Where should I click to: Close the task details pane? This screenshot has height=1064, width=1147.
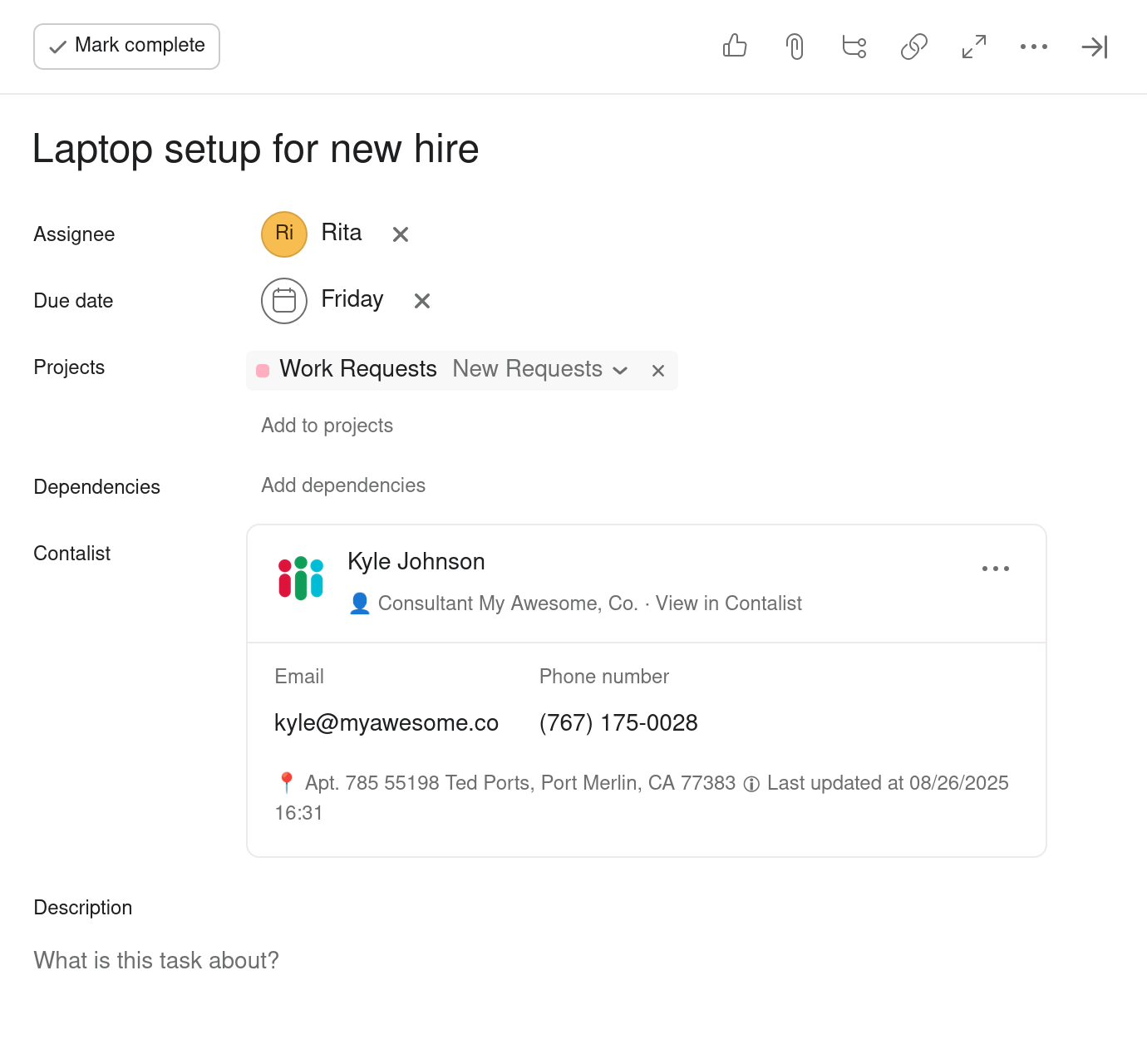tap(1094, 47)
